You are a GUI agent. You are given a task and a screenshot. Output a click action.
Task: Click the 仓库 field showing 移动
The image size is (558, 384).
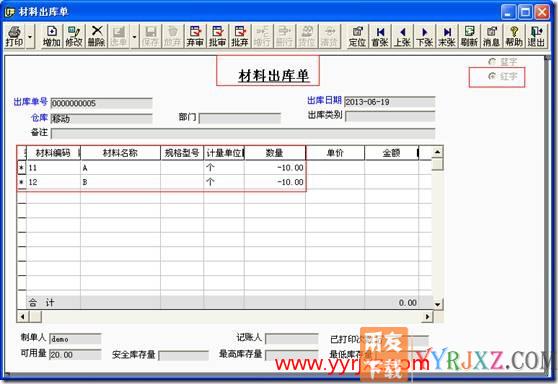click(x=101, y=119)
